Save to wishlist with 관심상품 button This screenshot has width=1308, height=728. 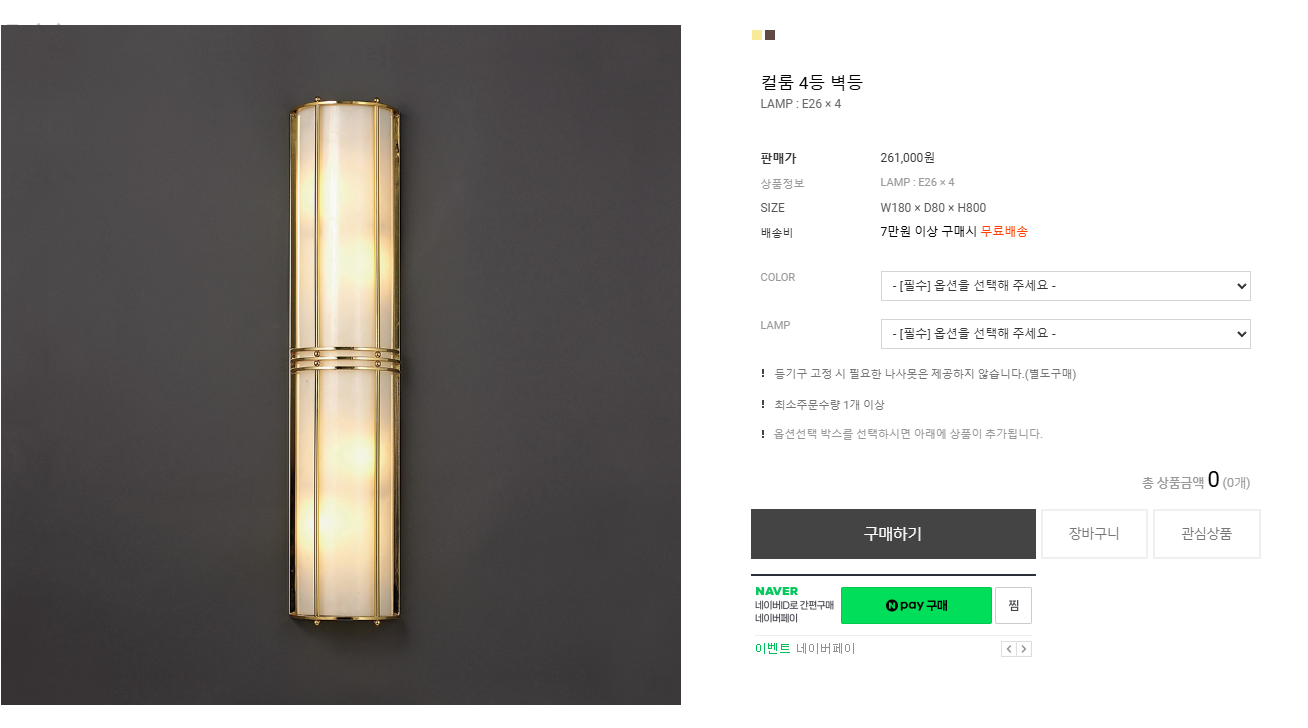1206,534
